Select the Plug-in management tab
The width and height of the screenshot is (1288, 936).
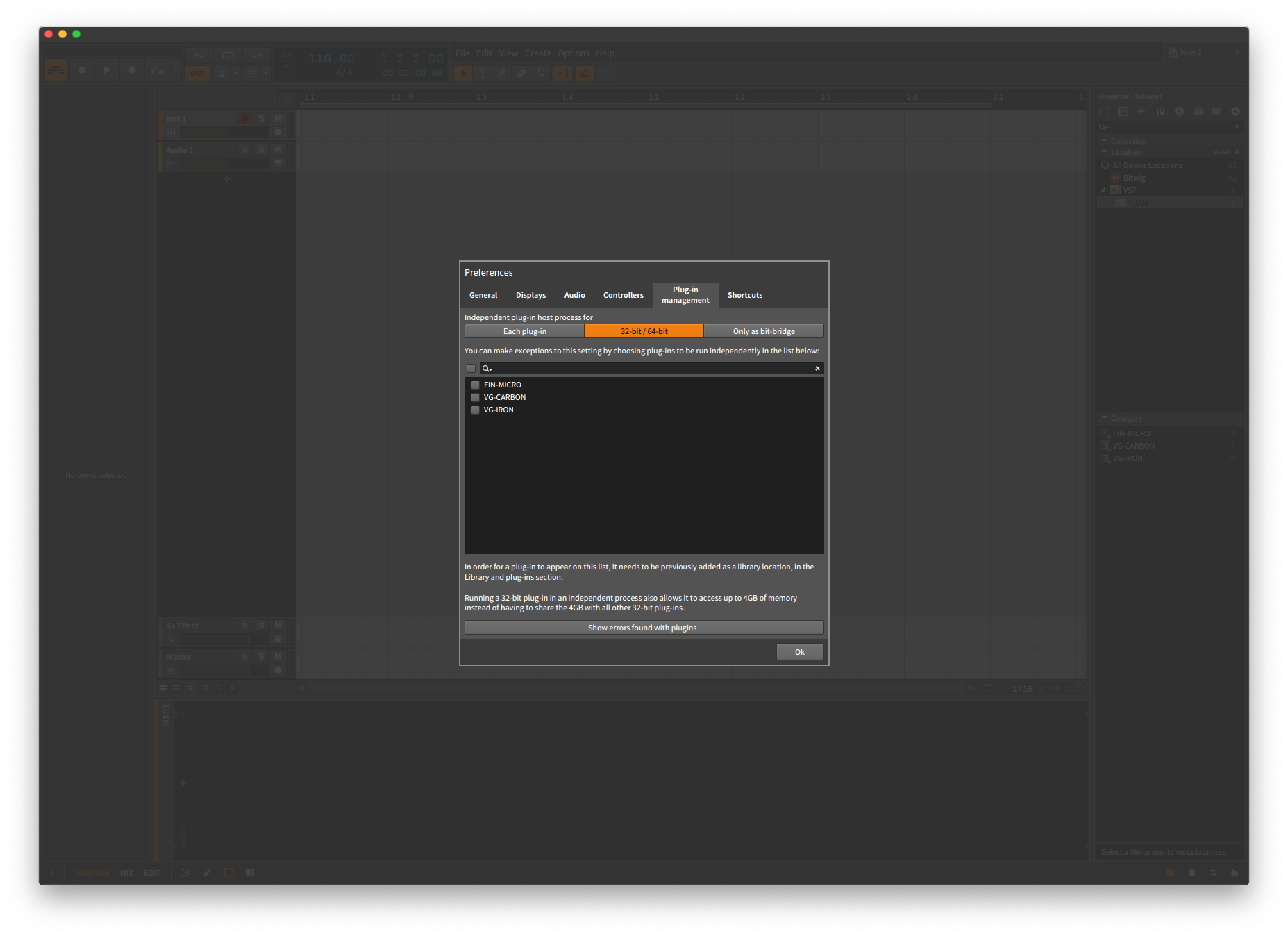pos(685,295)
